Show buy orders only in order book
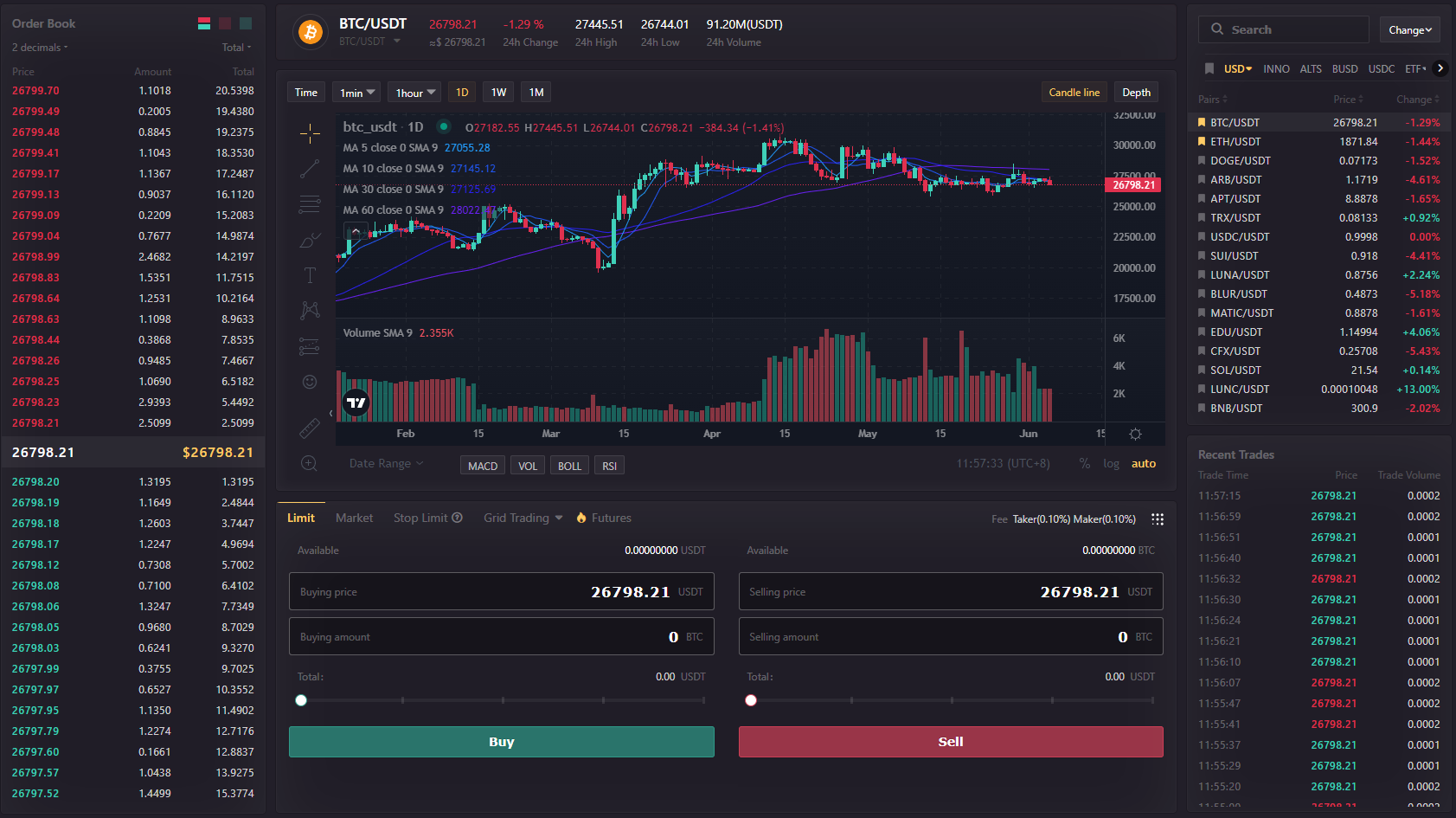 pyautogui.click(x=246, y=23)
